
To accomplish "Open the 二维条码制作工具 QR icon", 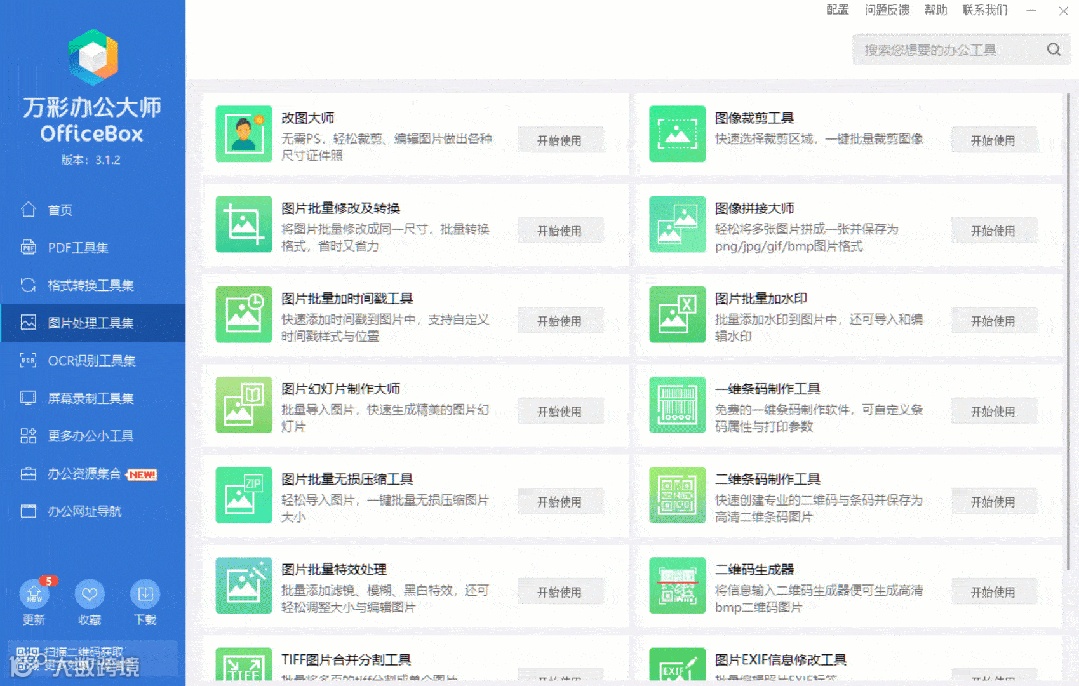I will tap(677, 495).
